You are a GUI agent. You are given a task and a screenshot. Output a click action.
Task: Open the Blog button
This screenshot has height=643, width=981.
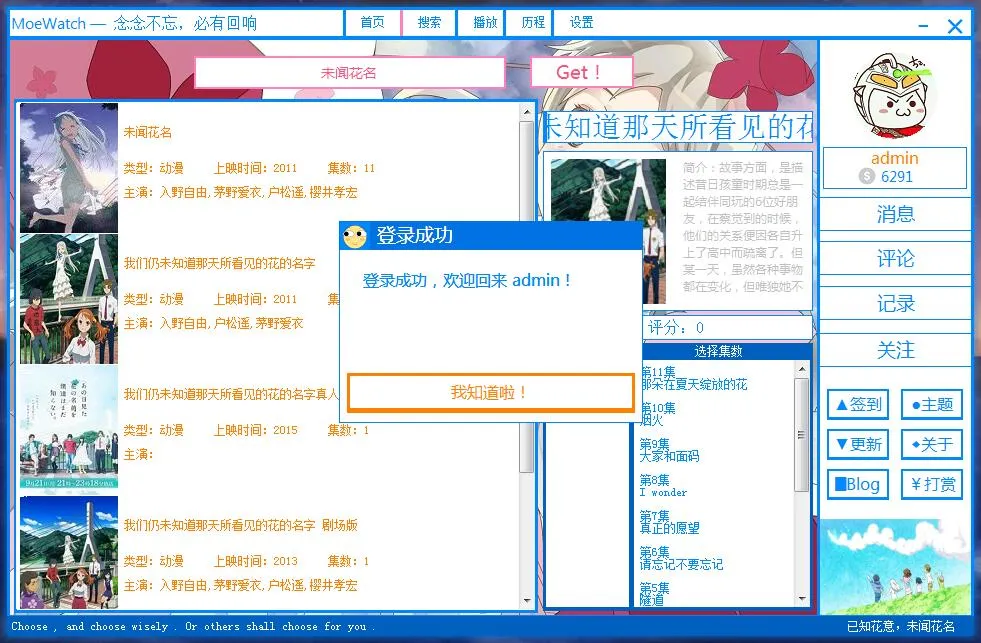(x=857, y=484)
